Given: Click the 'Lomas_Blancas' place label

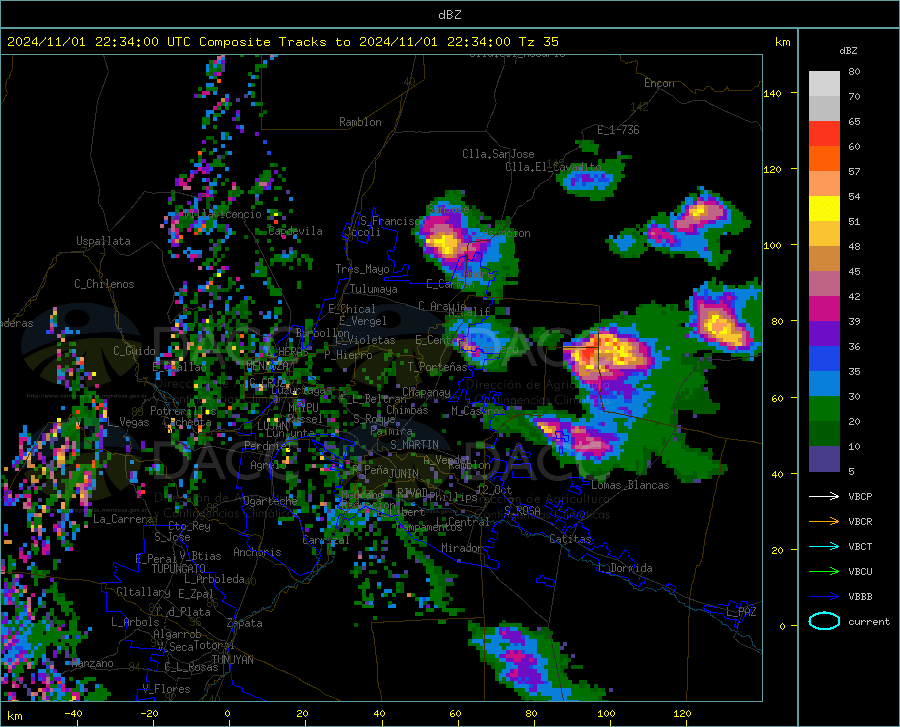Looking at the screenshot, I should click(x=630, y=485).
